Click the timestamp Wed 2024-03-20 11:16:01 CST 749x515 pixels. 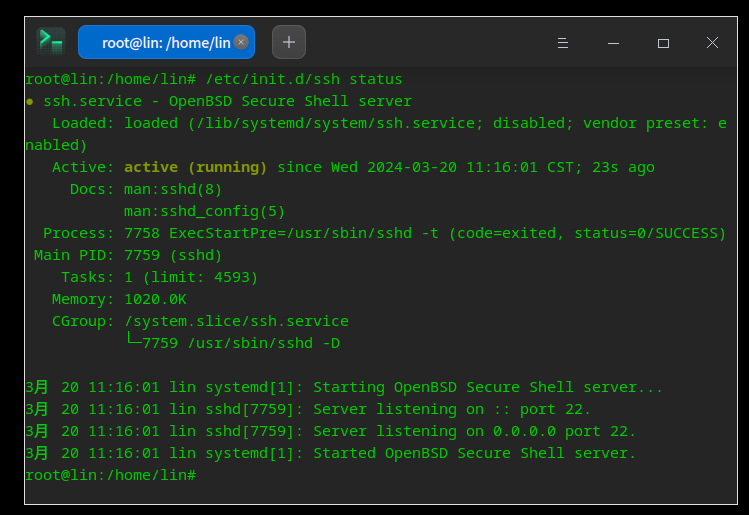pos(452,167)
